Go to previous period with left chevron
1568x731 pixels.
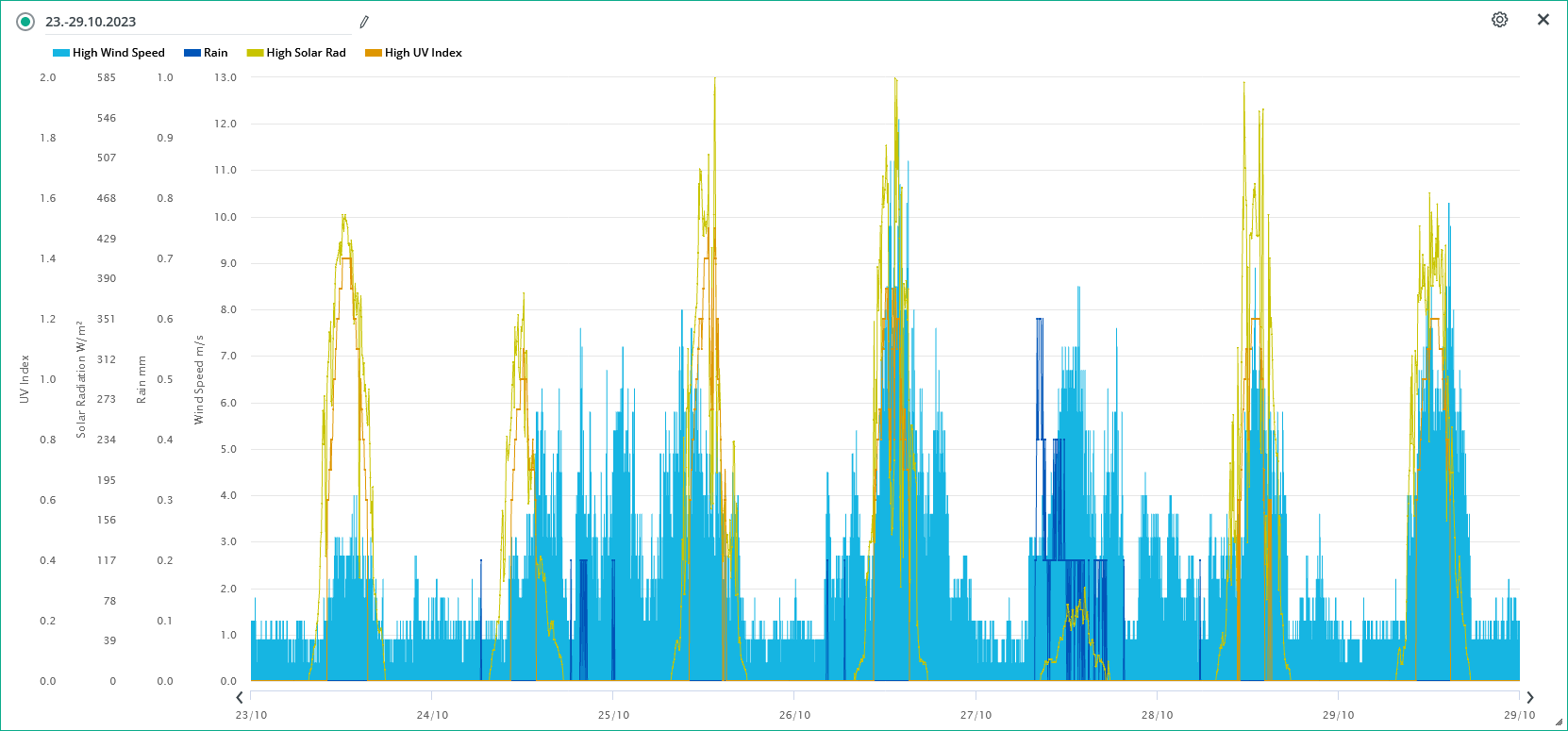pyautogui.click(x=240, y=697)
